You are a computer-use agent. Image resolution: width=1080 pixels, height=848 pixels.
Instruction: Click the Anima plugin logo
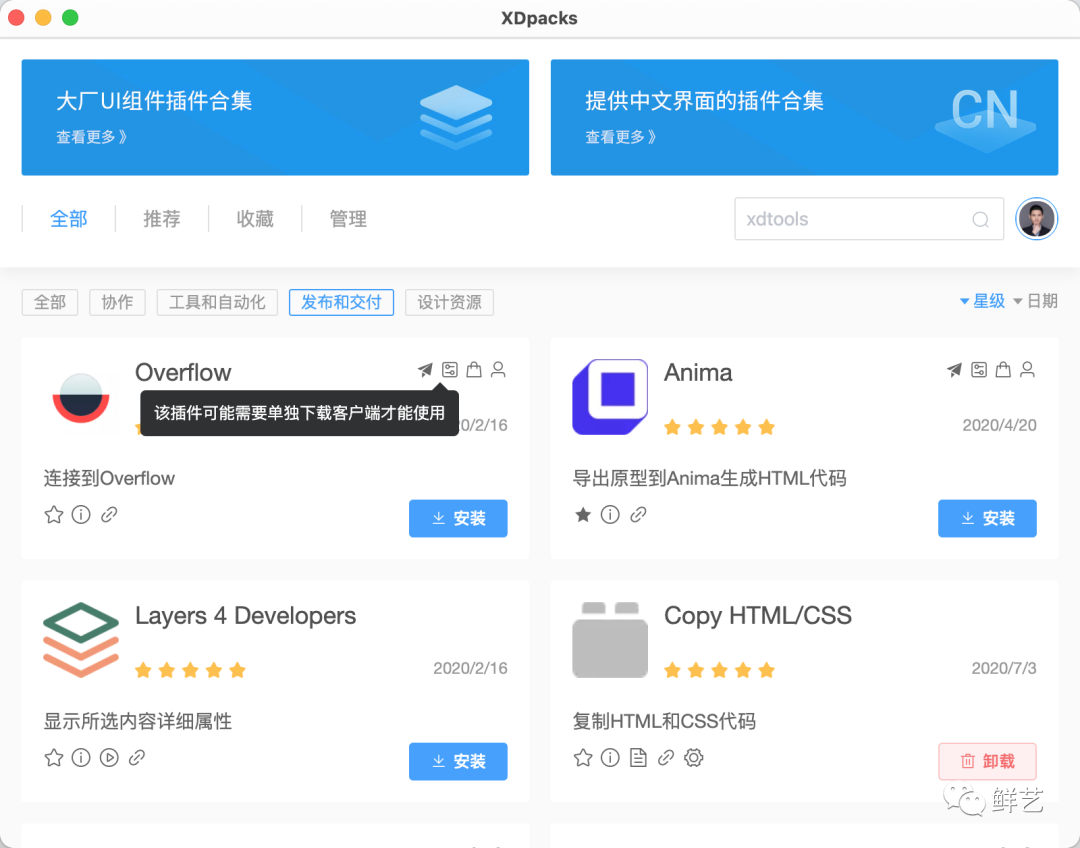click(610, 397)
